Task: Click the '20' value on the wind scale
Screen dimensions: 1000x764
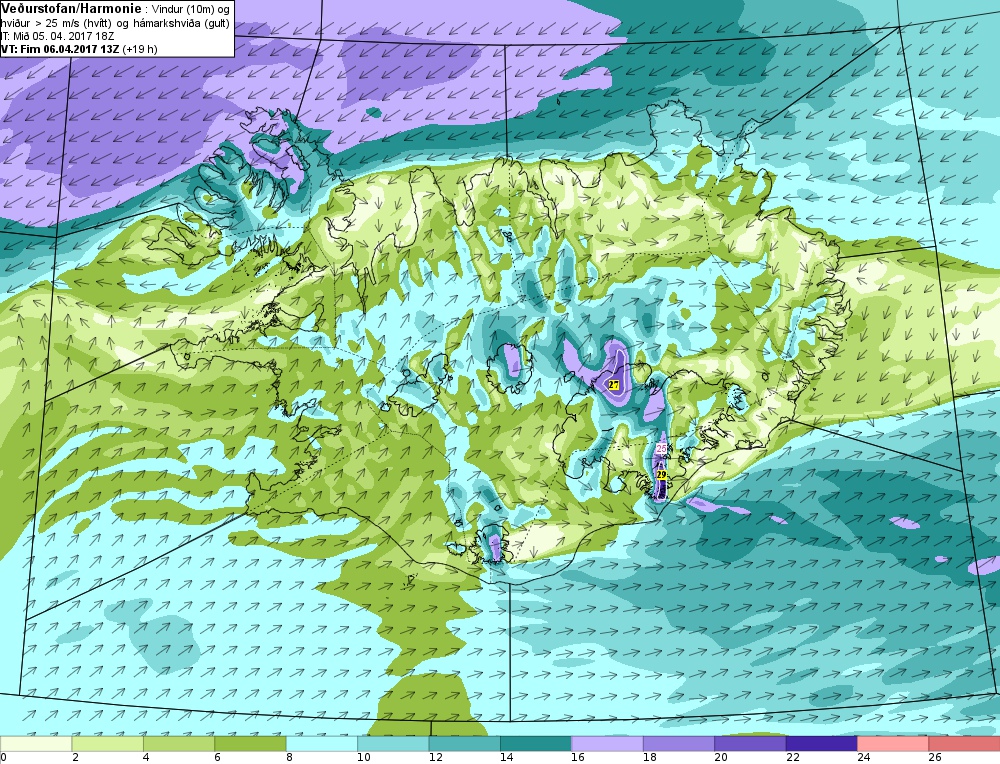Action: (721, 758)
